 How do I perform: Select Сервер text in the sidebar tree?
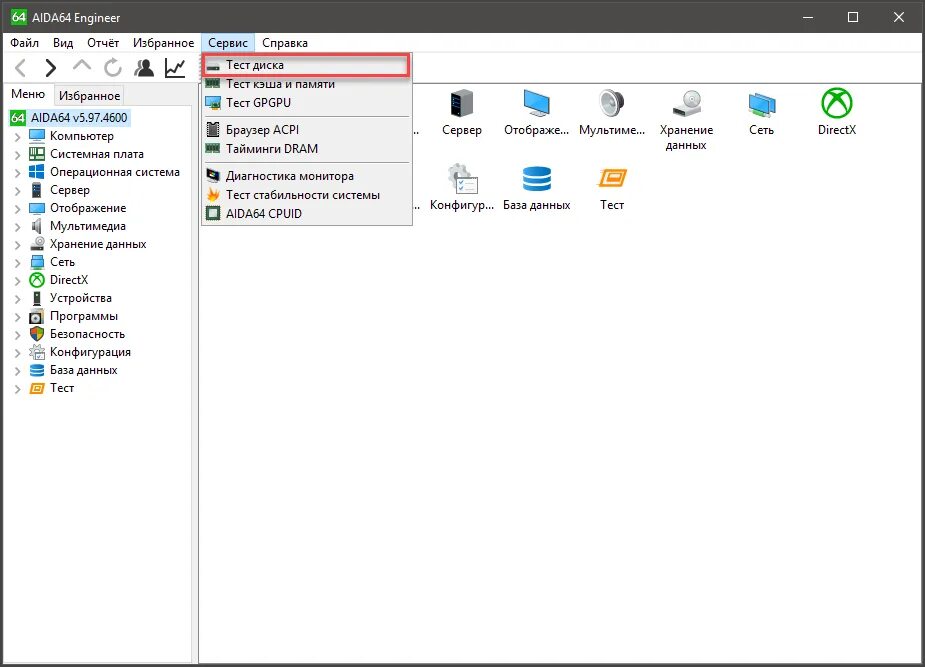(x=70, y=190)
